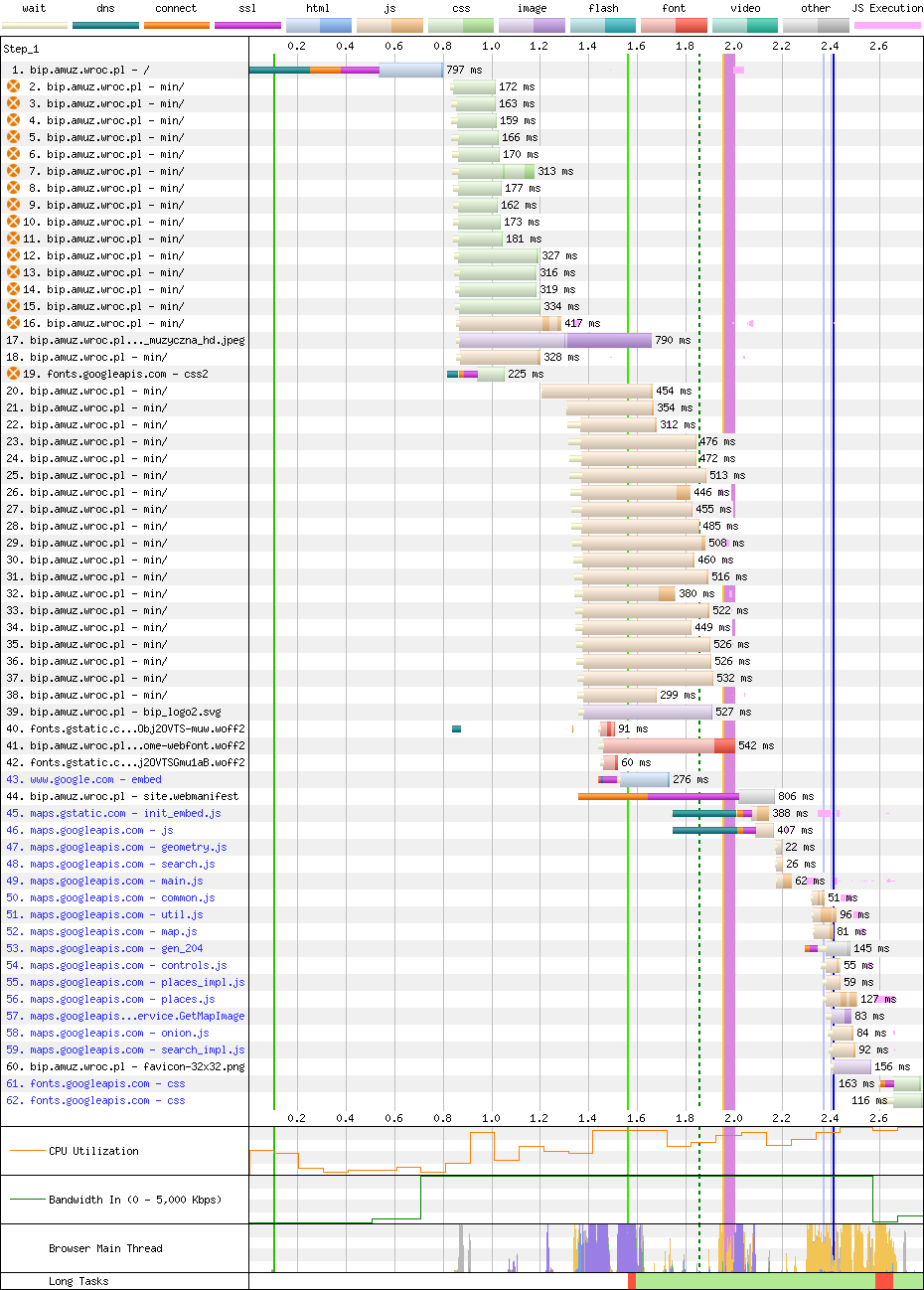
Task: Click the render-blocking icon on request 2
Action: coord(14,86)
